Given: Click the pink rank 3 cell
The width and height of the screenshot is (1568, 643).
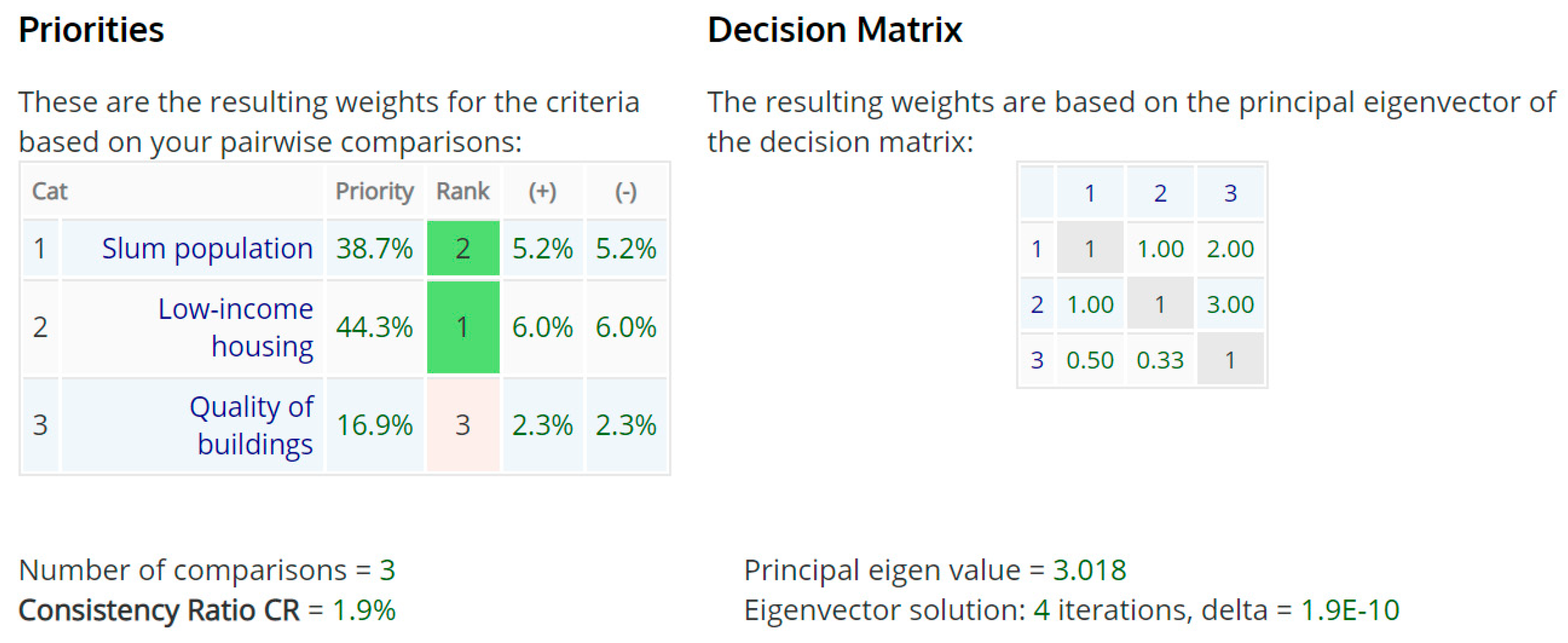Looking at the screenshot, I should click(463, 425).
